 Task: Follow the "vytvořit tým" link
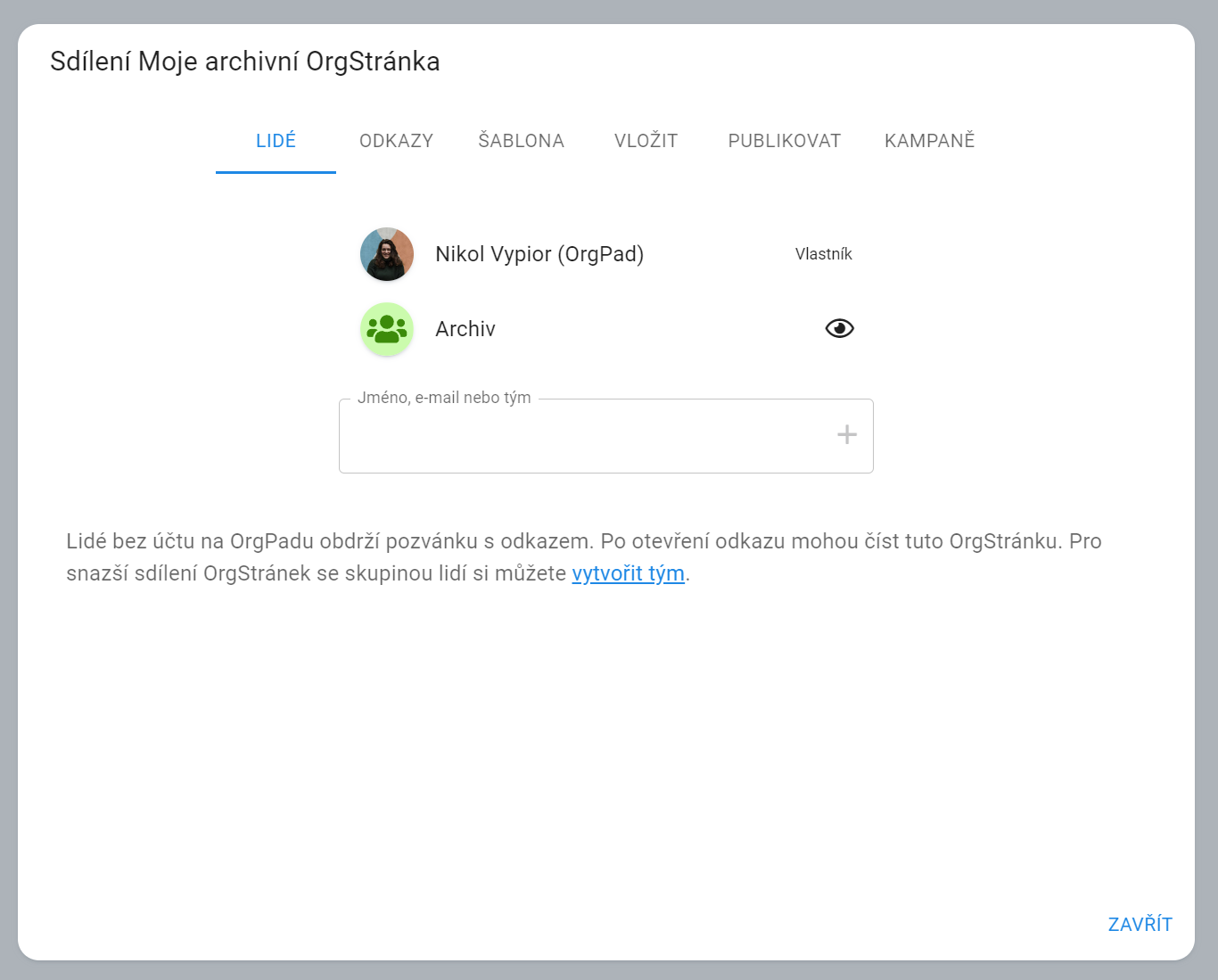628,573
